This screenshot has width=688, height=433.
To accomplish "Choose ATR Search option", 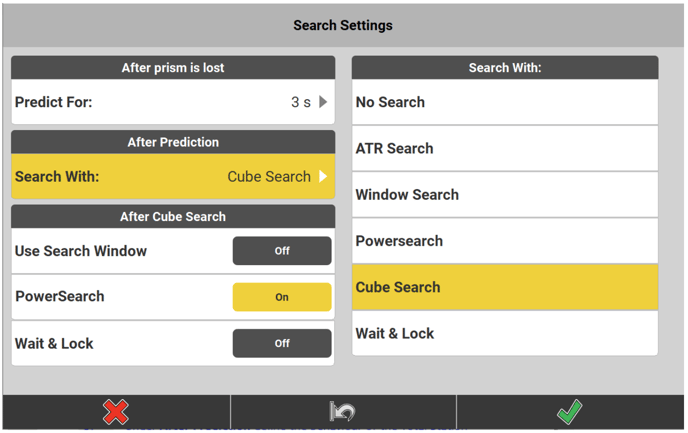I will point(505,148).
